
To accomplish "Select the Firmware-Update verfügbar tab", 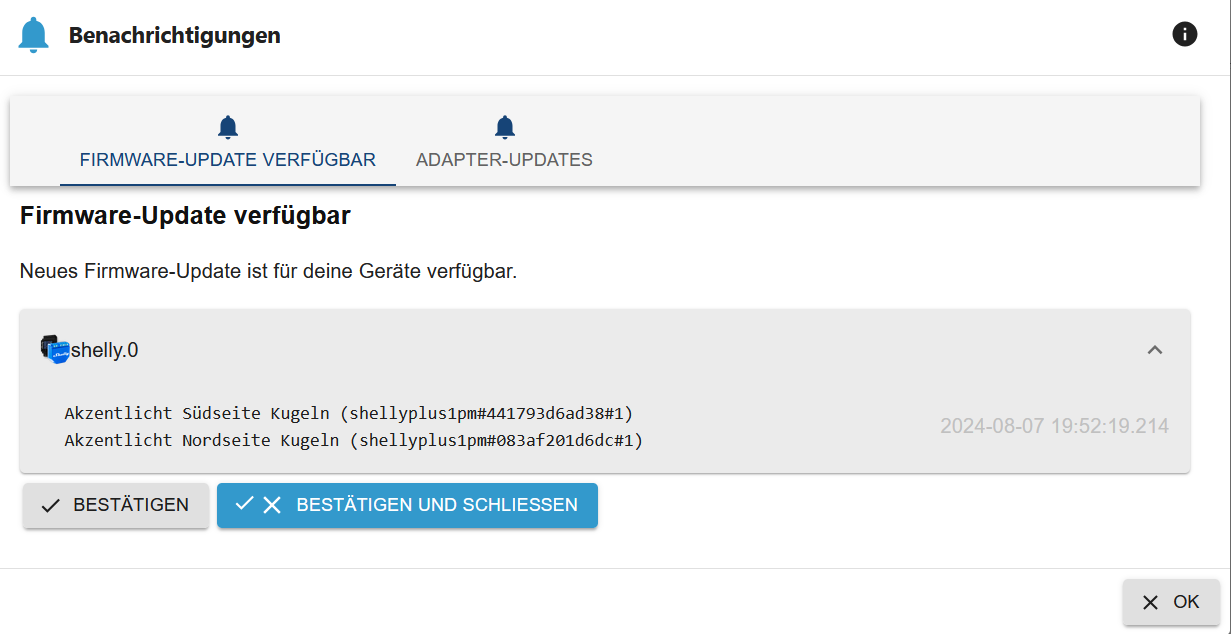I will coord(228,160).
